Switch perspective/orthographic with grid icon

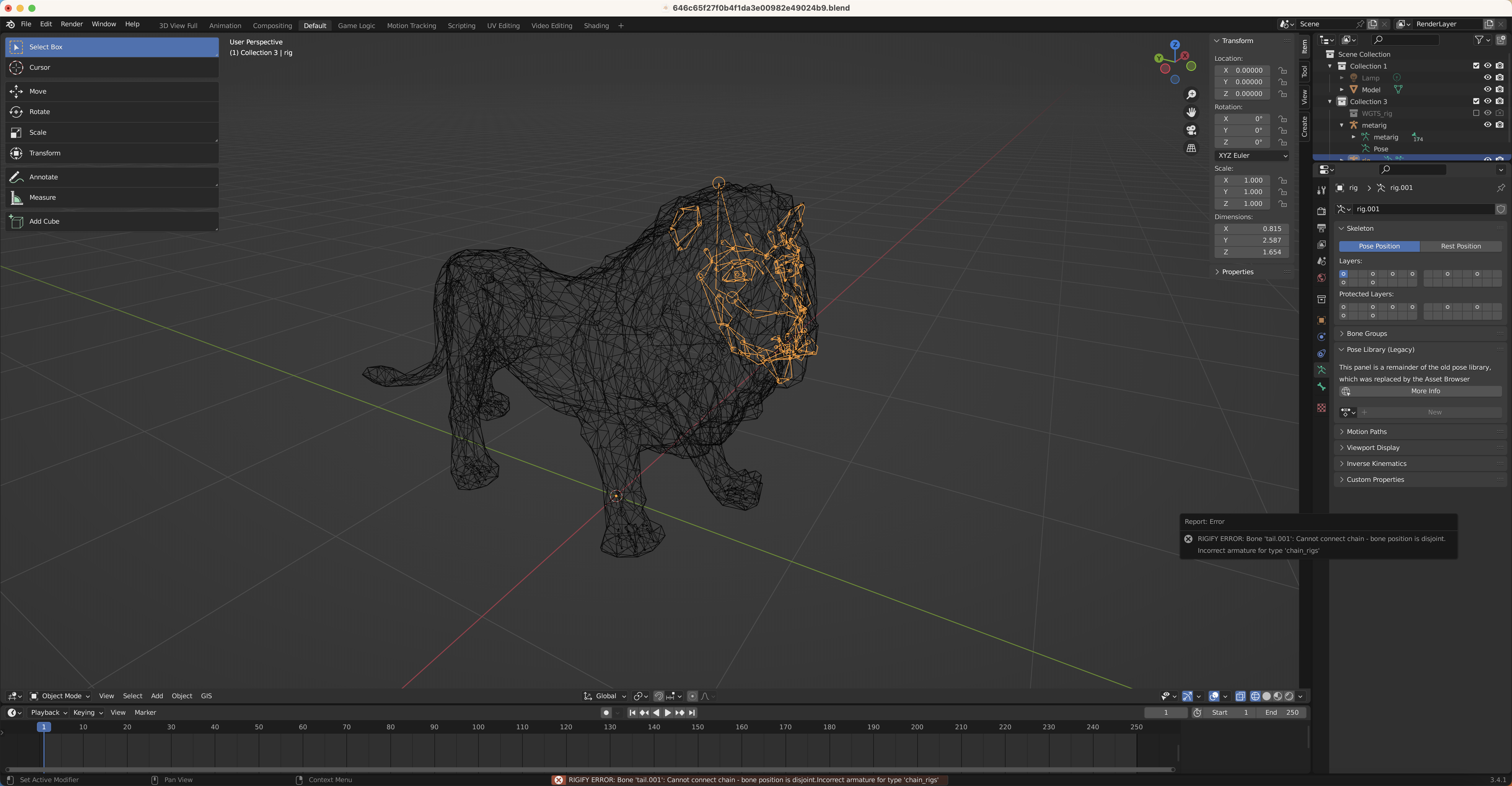(x=1191, y=148)
